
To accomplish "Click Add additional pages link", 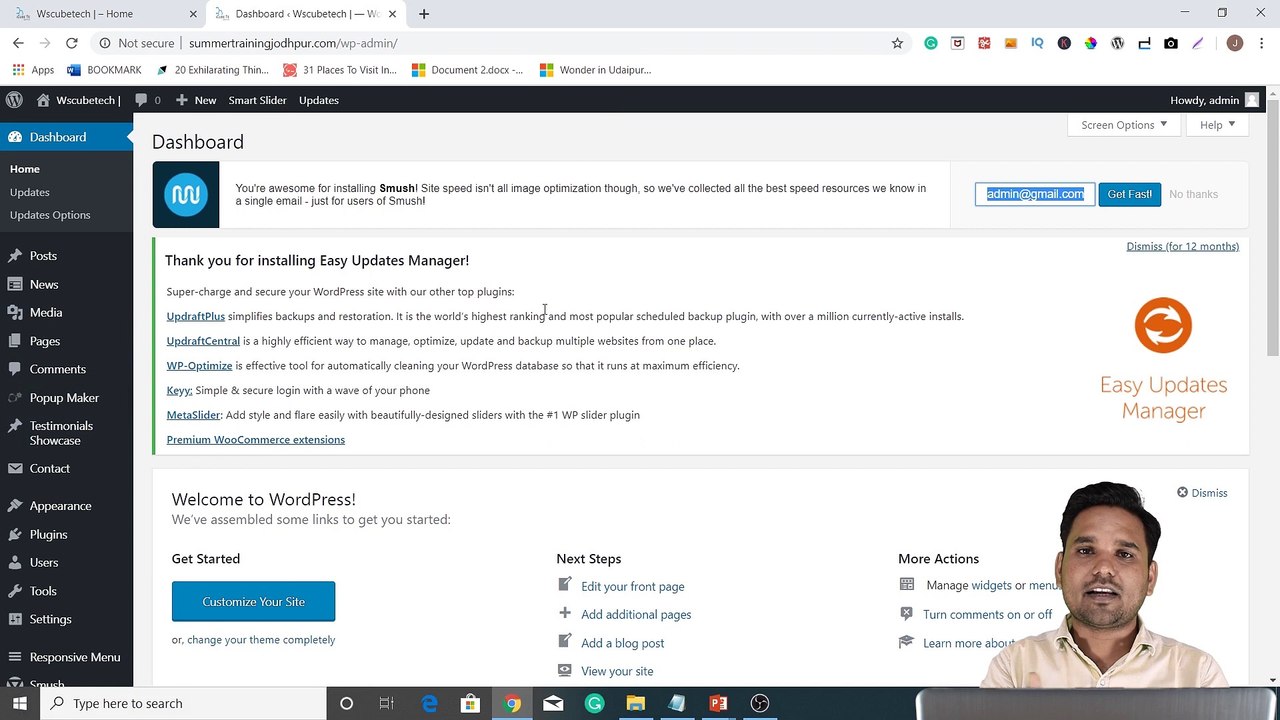I will [636, 615].
